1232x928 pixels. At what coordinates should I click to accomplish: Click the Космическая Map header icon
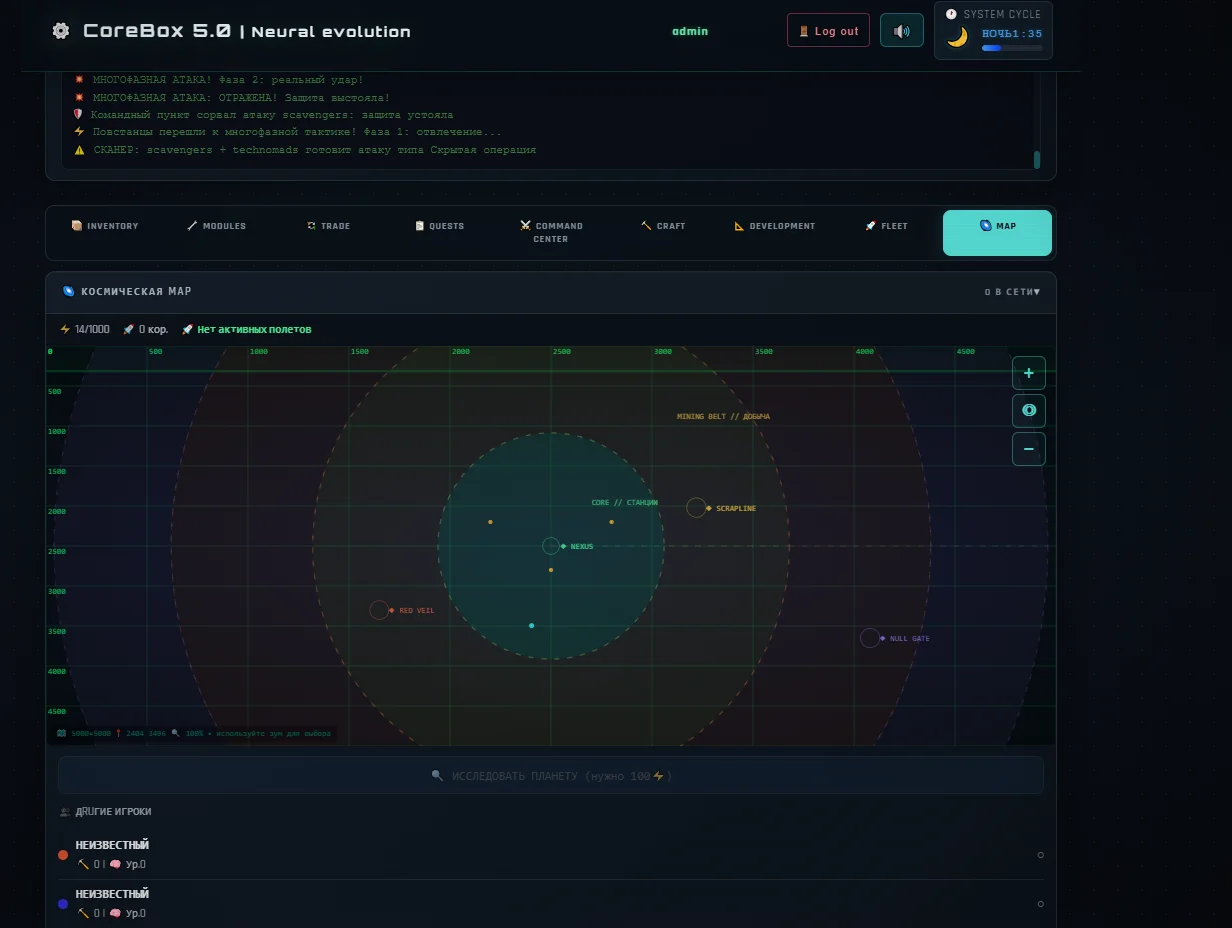(69, 291)
